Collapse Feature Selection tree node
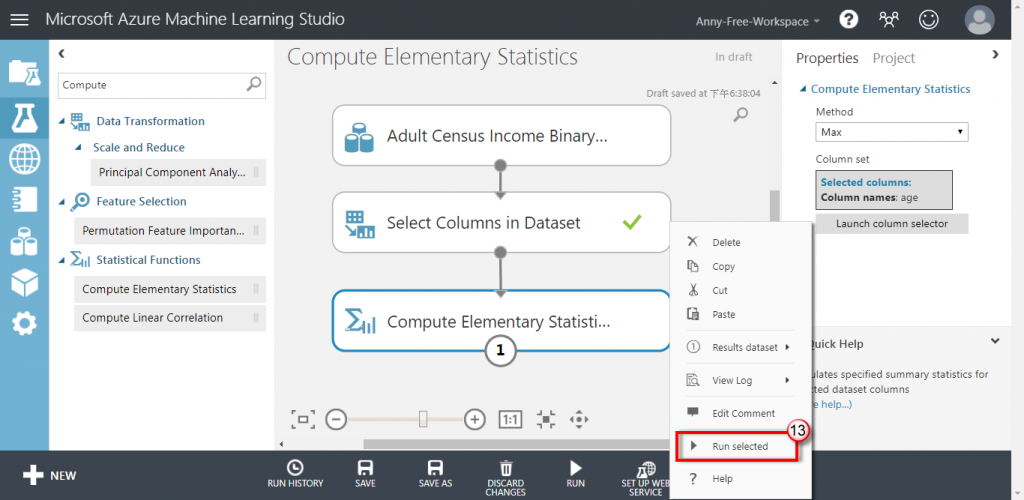Viewport: 1024px width, 500px height. (x=61, y=202)
